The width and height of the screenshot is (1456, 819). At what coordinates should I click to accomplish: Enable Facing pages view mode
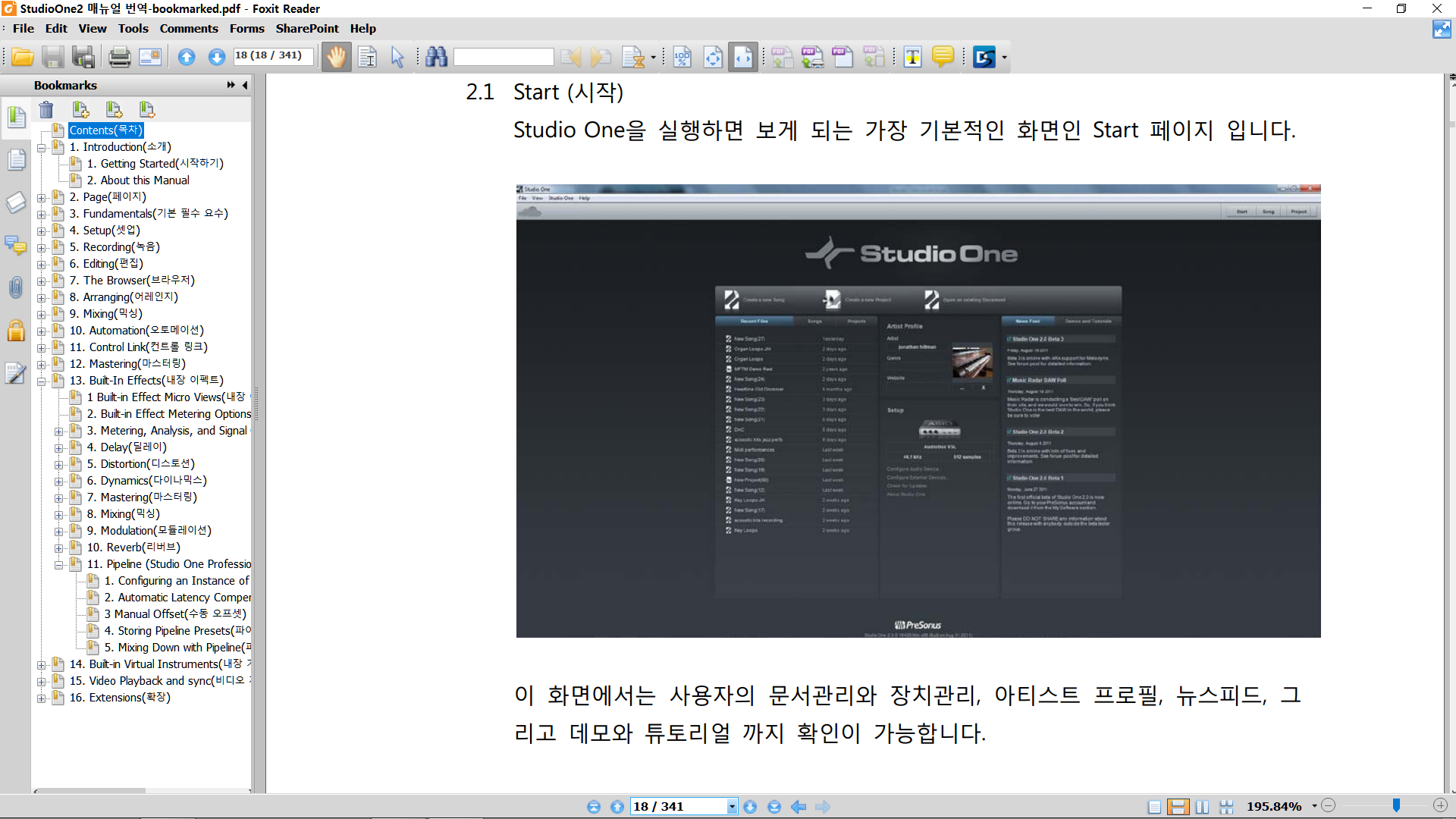click(1202, 807)
